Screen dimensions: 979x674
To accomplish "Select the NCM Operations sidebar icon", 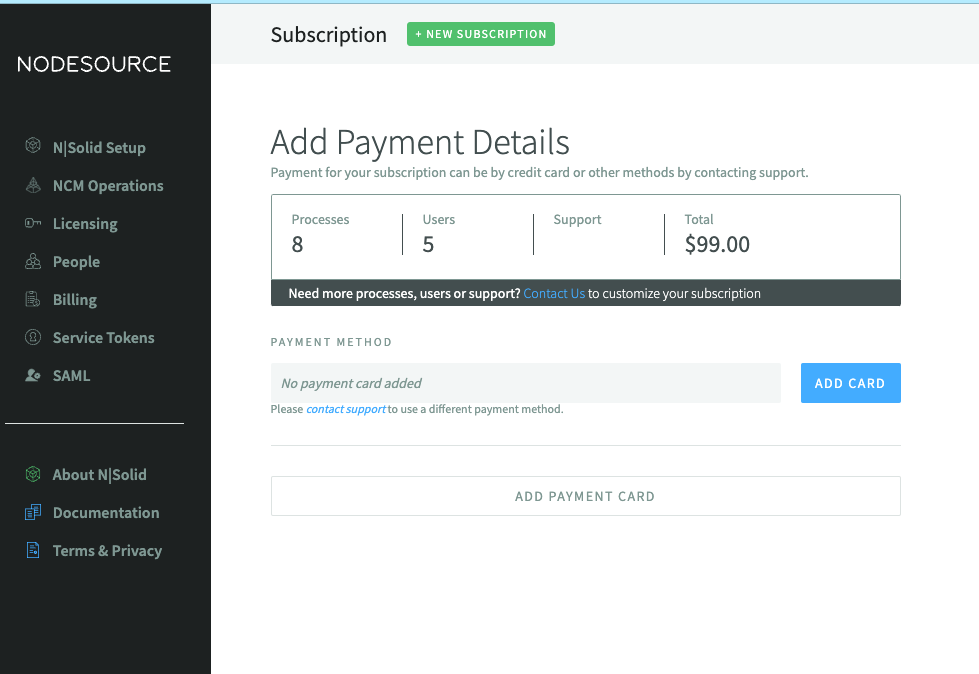I will point(32,185).
